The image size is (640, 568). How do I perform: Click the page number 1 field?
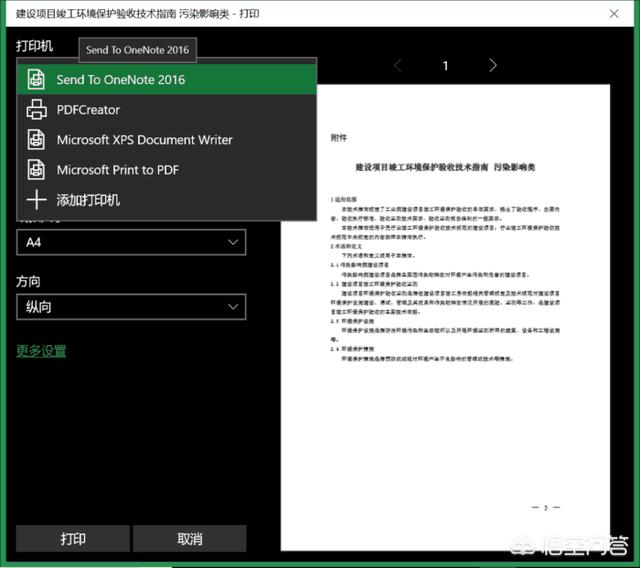tap(445, 66)
